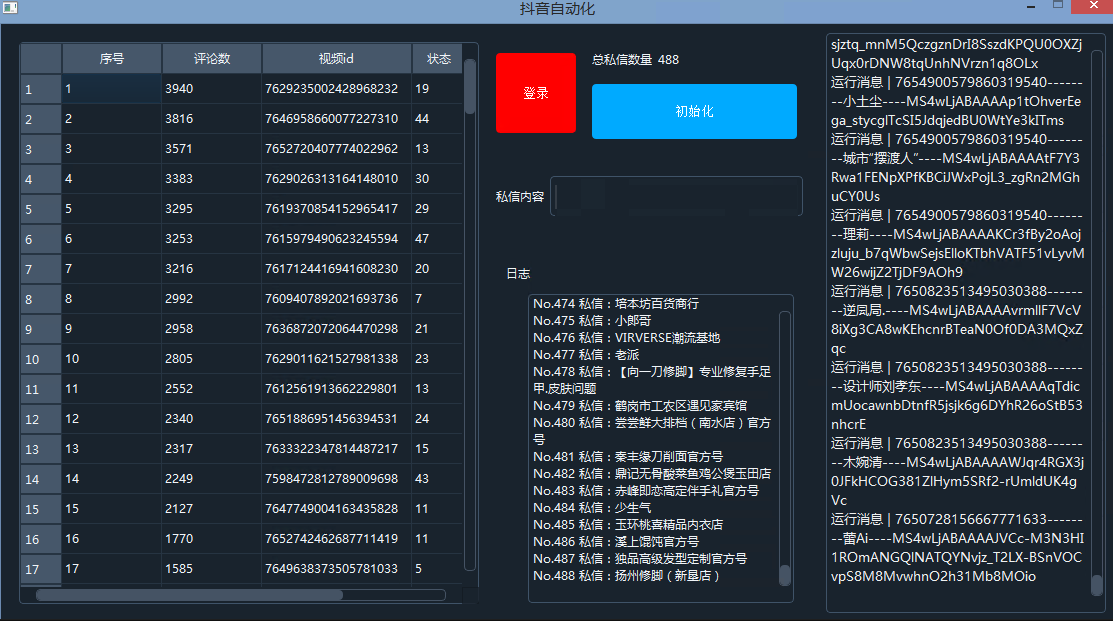Viewport: 1113px width, 621px height.
Task: Click log entry No.474 培本坊百货商行
Action: point(616,304)
